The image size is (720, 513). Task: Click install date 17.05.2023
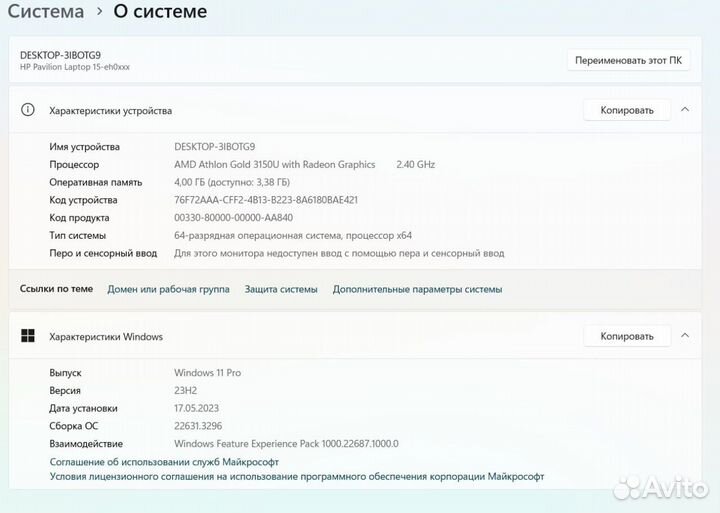(x=197, y=408)
